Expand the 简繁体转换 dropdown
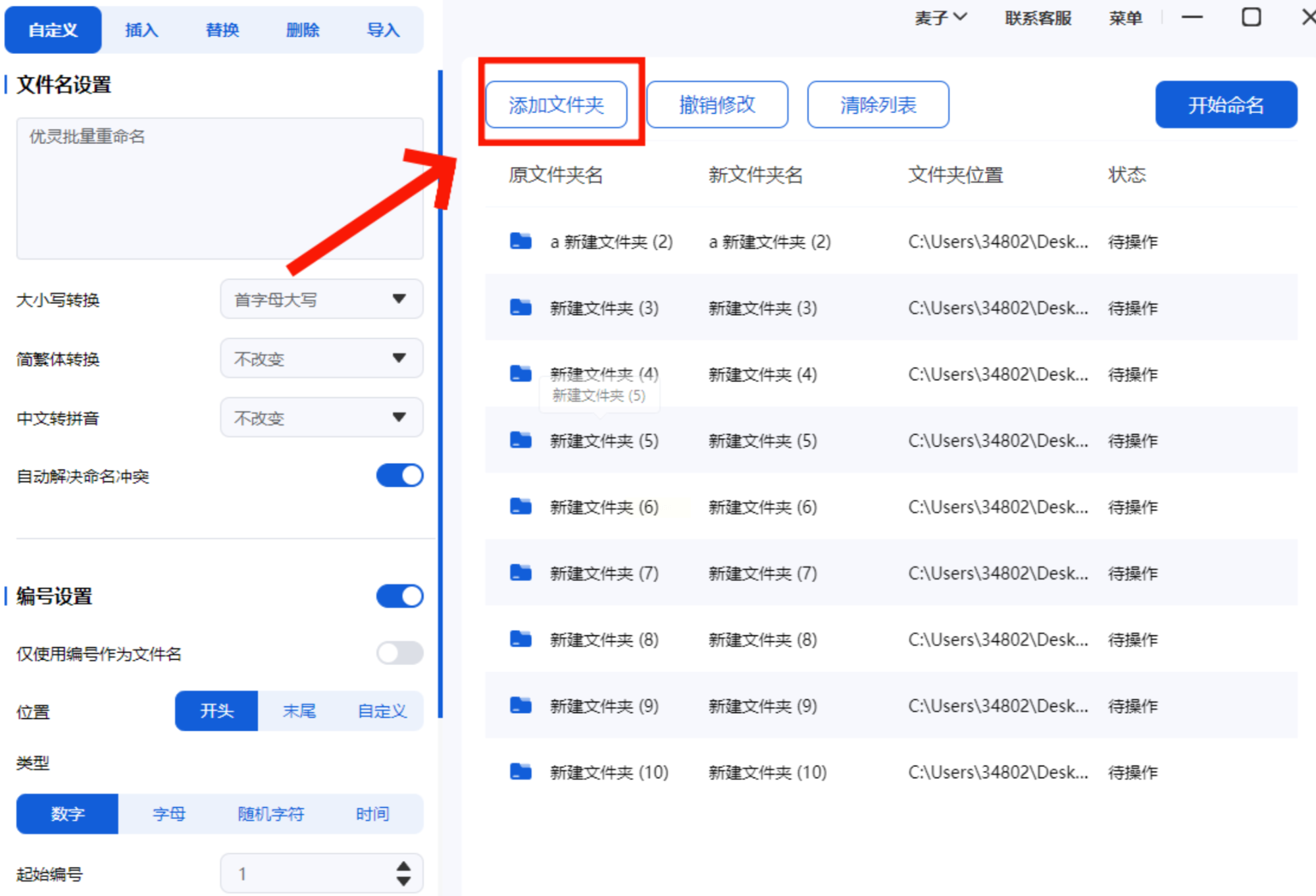 pos(321,359)
